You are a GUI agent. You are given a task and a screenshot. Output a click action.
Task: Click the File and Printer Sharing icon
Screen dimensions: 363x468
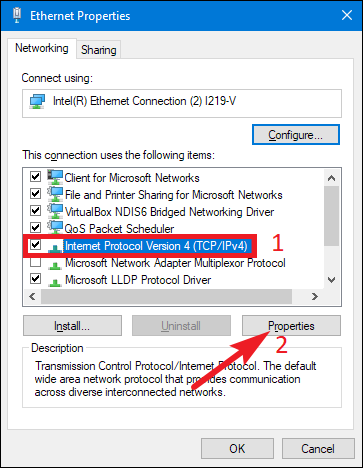55,194
